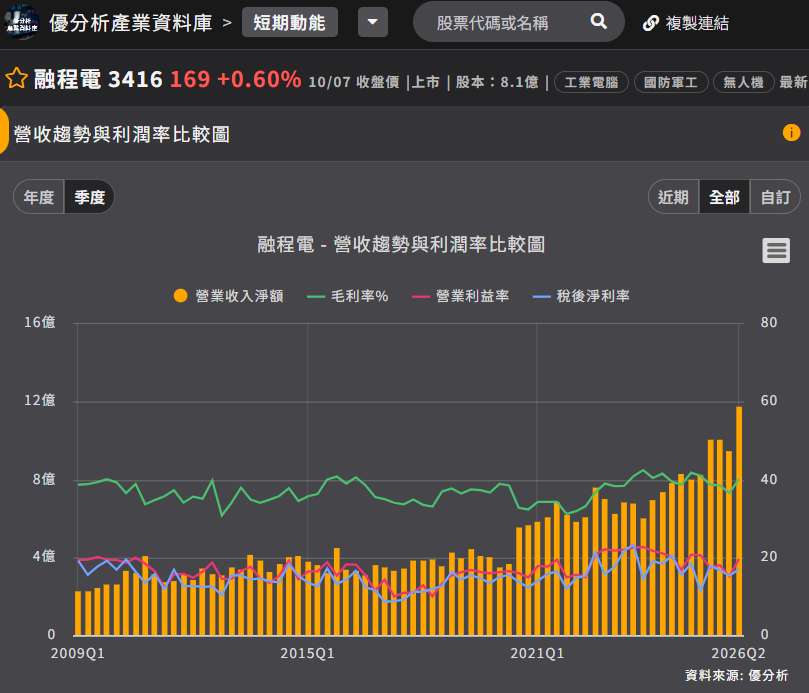Toggle 稅後淨利率 legend series
The height and width of the screenshot is (693, 809).
tap(581, 296)
